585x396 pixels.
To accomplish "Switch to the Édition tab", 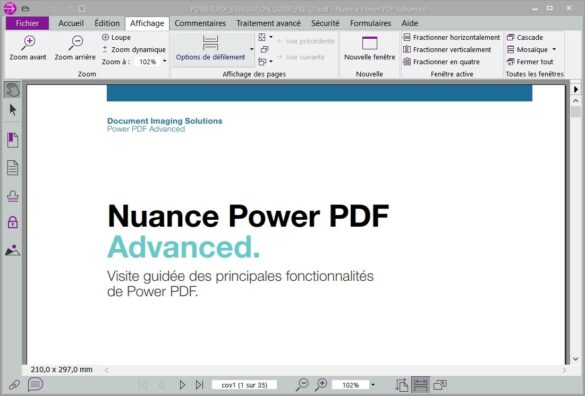I will [107, 23].
